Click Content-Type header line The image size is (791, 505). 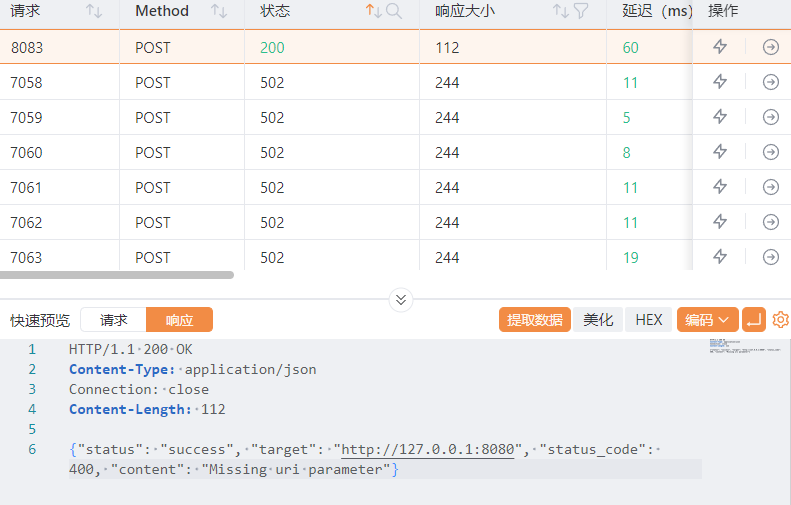coord(193,369)
